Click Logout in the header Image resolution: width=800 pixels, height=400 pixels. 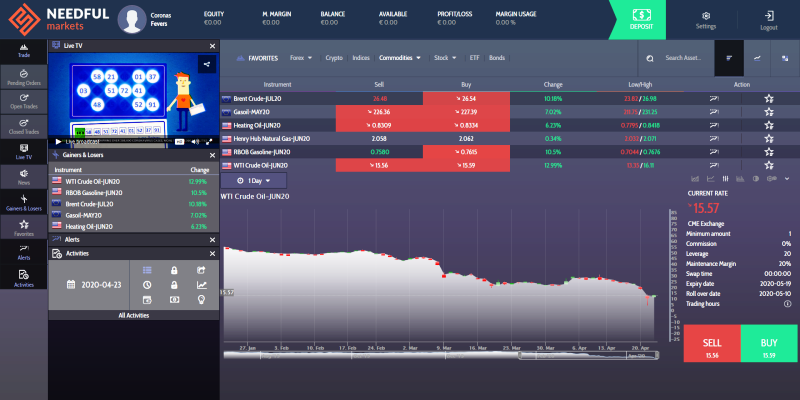[769, 20]
